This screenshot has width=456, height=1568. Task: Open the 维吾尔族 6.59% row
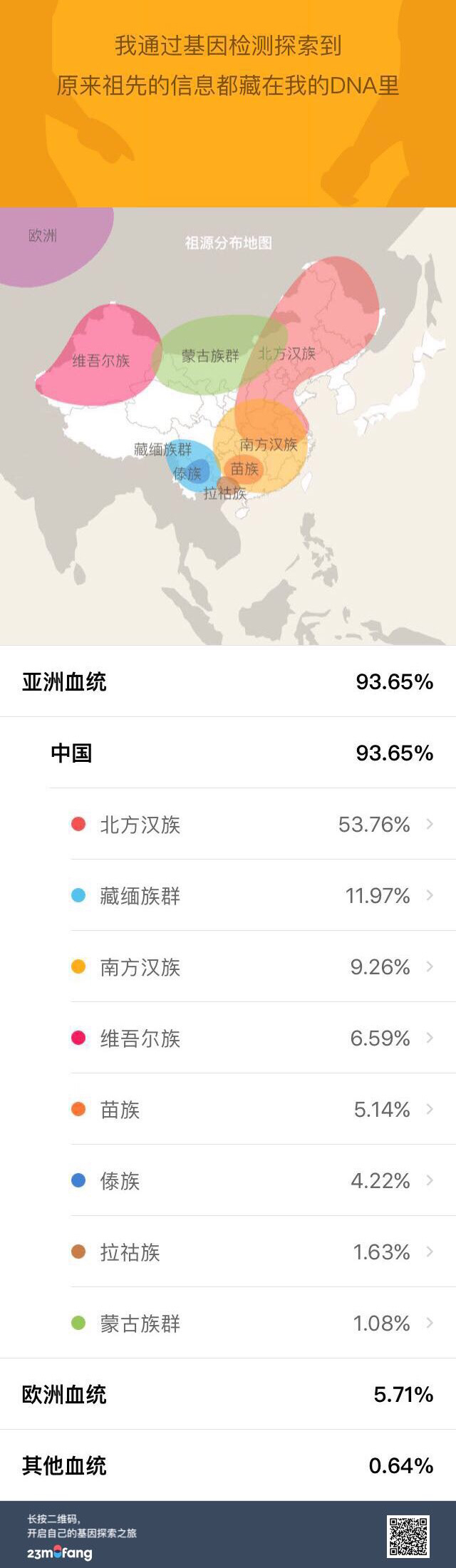point(264,1038)
